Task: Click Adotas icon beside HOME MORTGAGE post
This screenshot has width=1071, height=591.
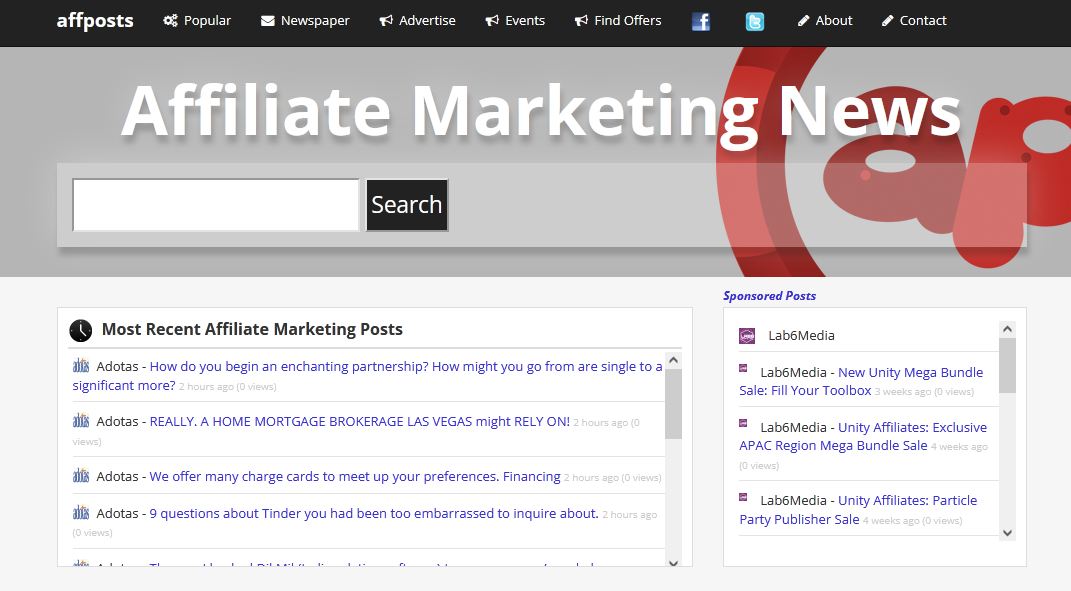Action: click(81, 421)
